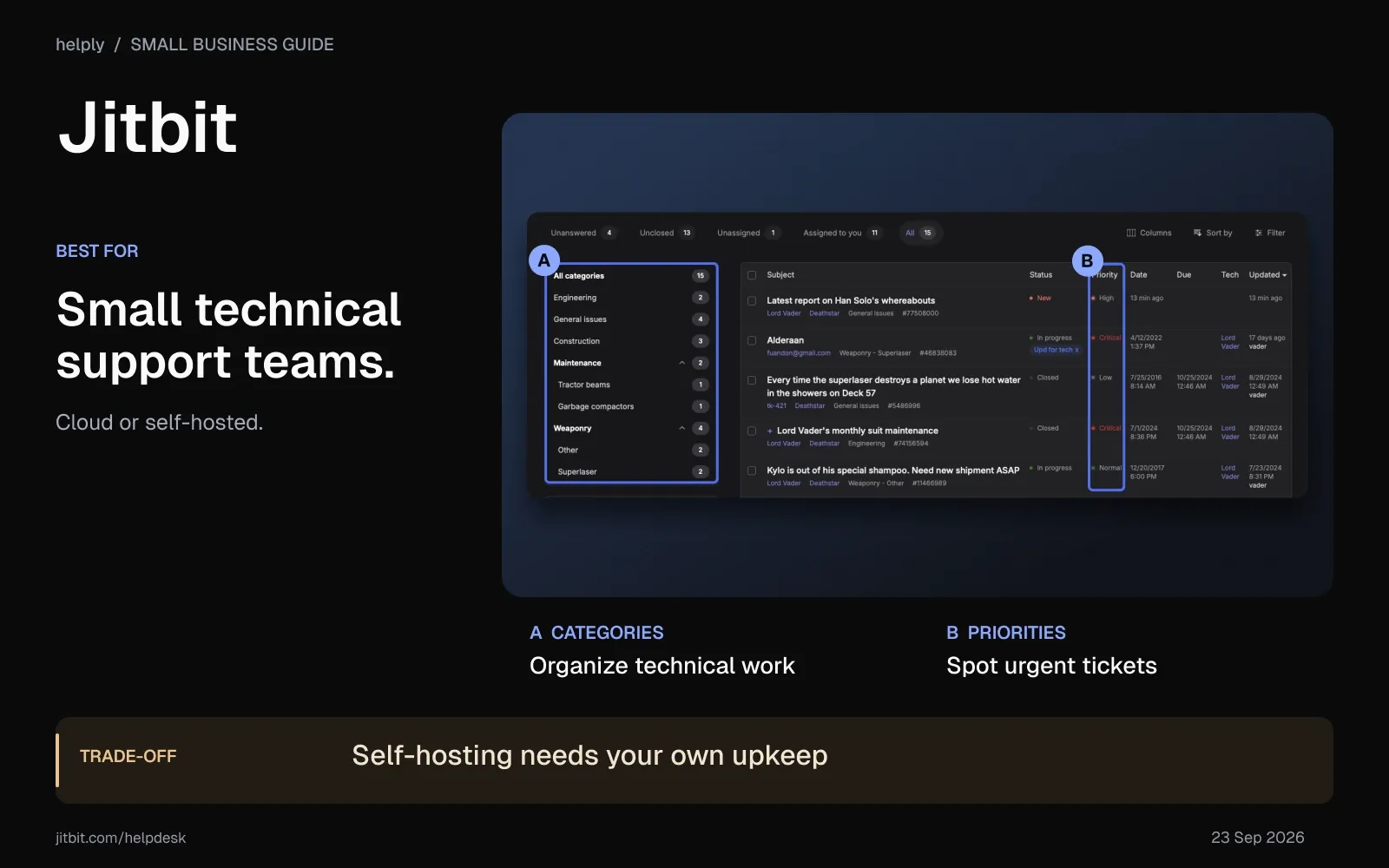Click the Sort by icon
The width and height of the screenshot is (1389, 868).
tap(1198, 233)
